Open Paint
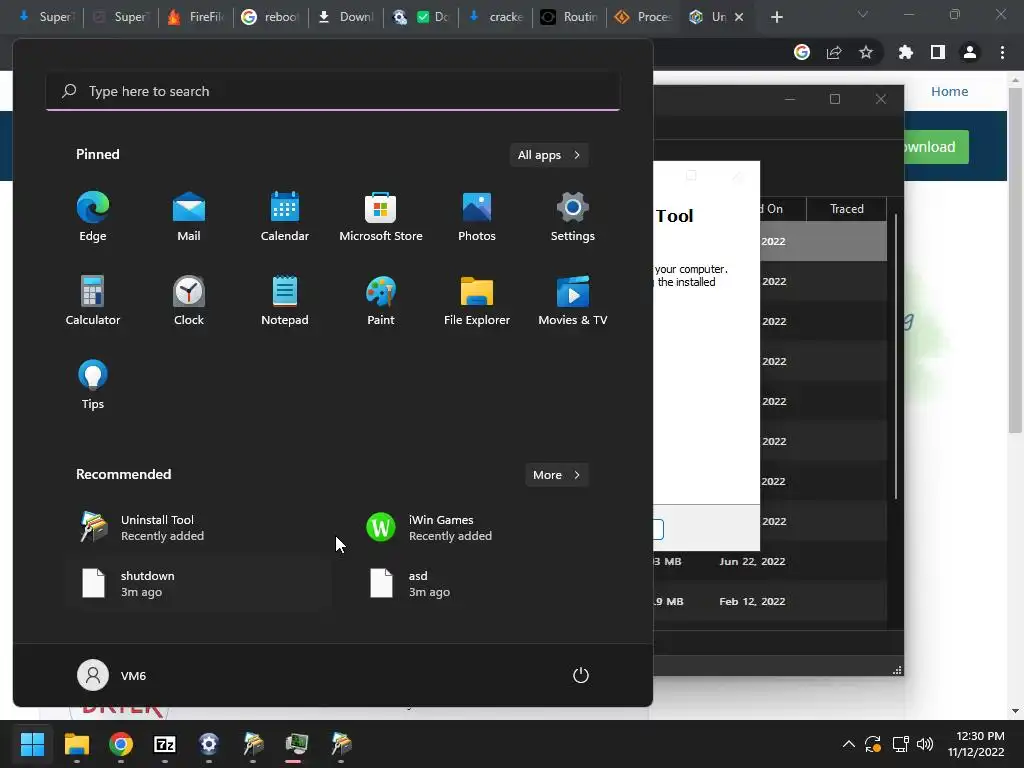1024x768 pixels. coord(381,301)
